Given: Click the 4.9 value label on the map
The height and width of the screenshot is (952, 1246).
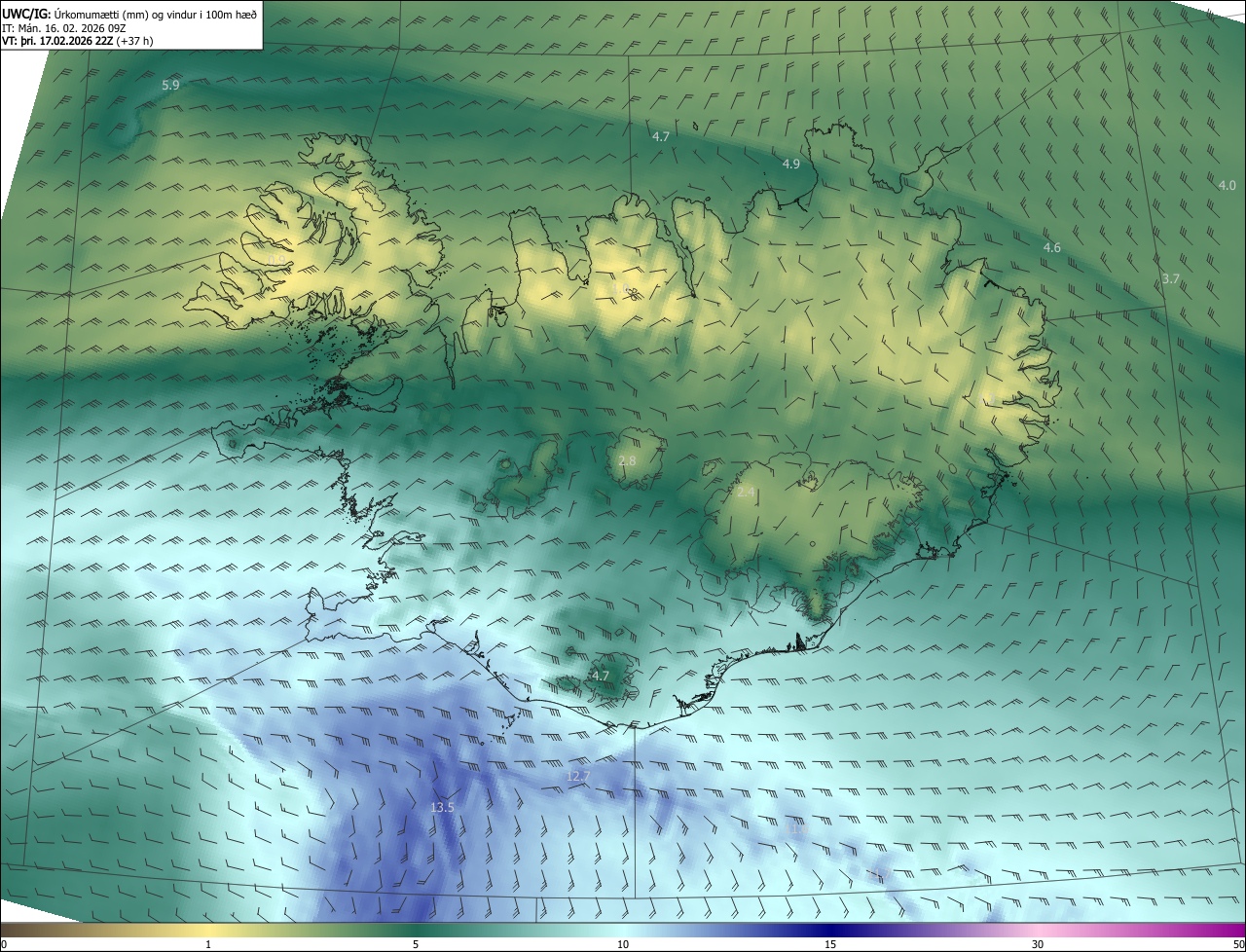Looking at the screenshot, I should (791, 164).
